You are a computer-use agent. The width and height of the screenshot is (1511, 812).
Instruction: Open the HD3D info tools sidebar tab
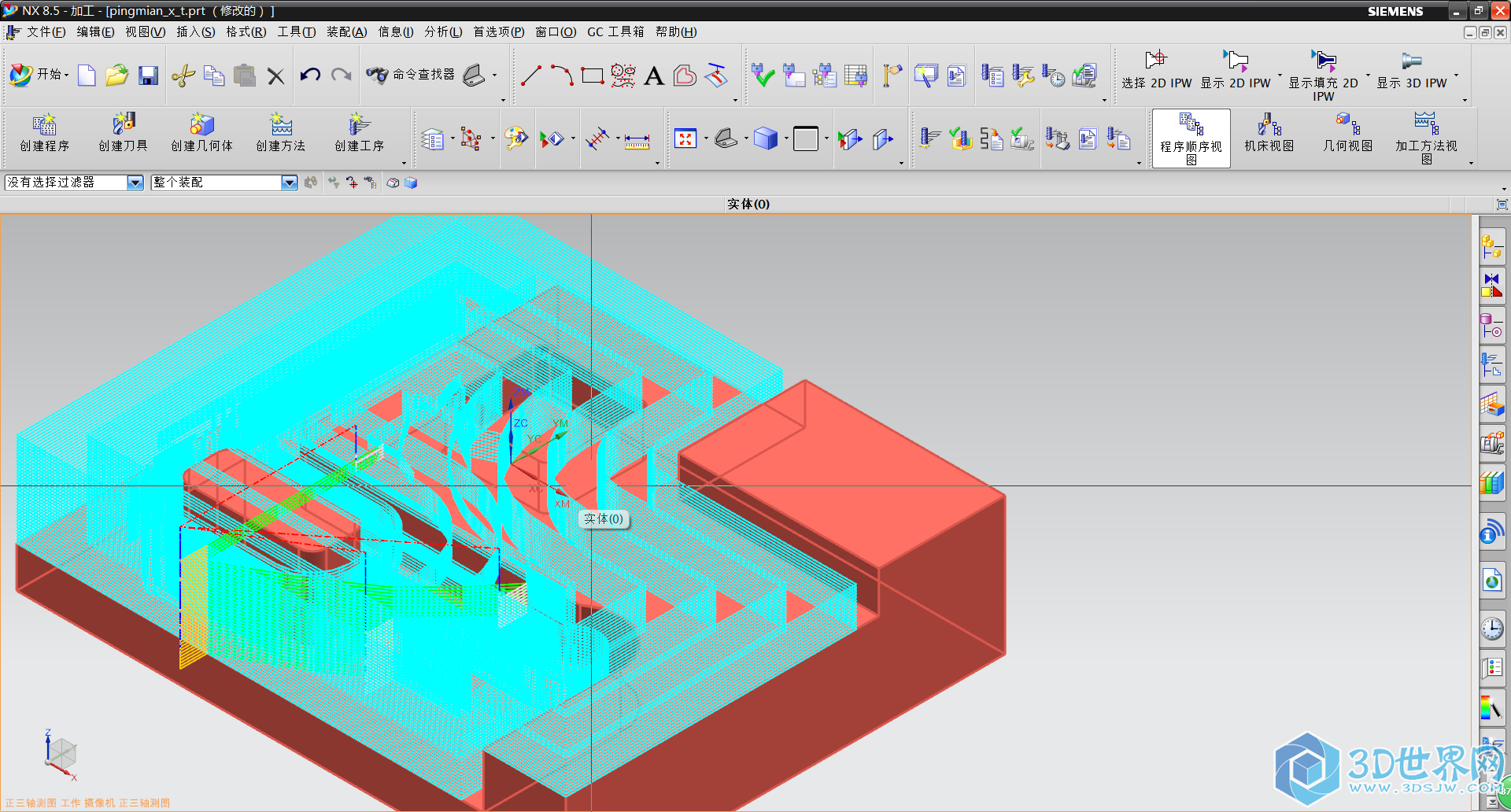[1491, 533]
